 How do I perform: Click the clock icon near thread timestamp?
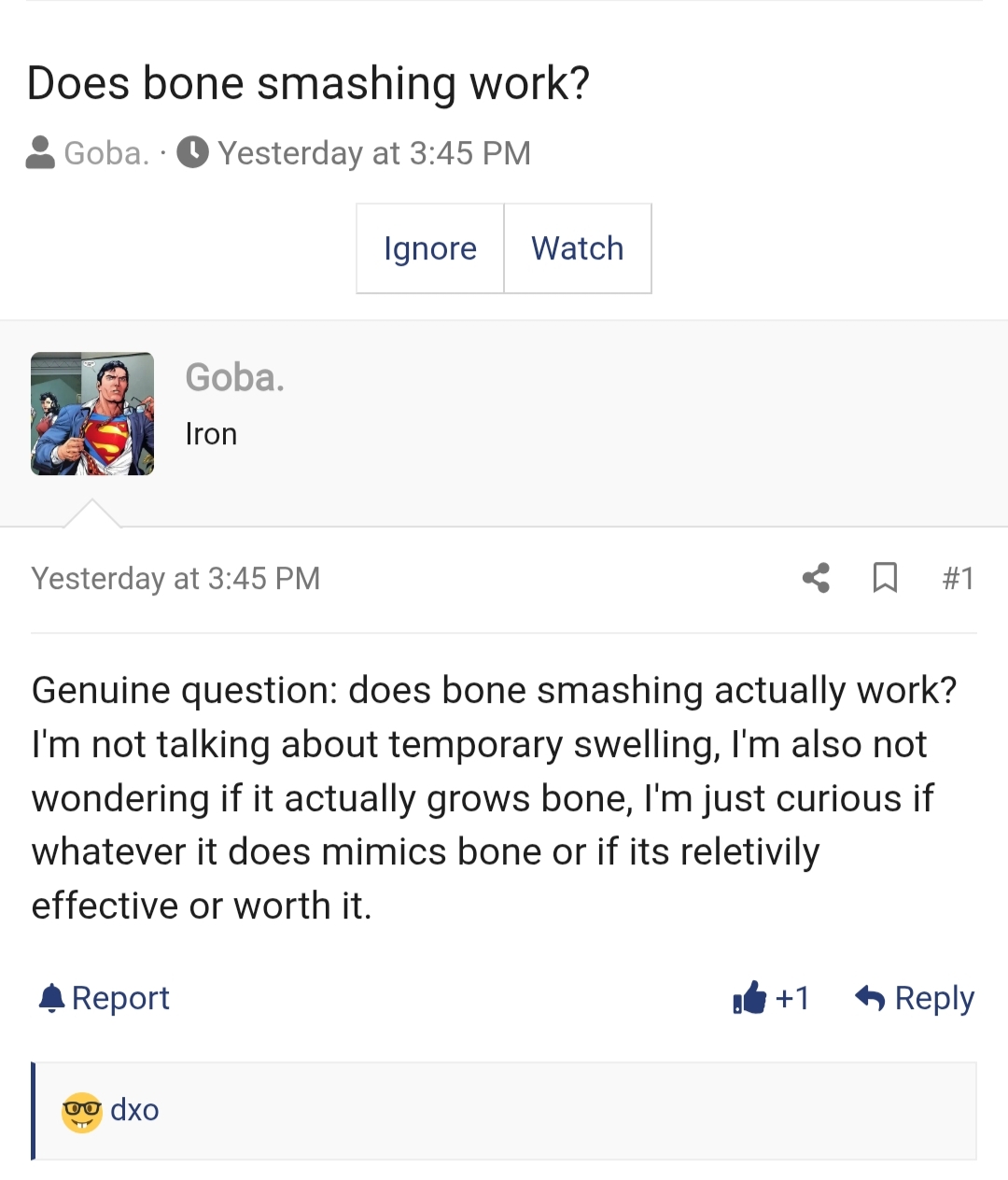pyautogui.click(x=193, y=152)
